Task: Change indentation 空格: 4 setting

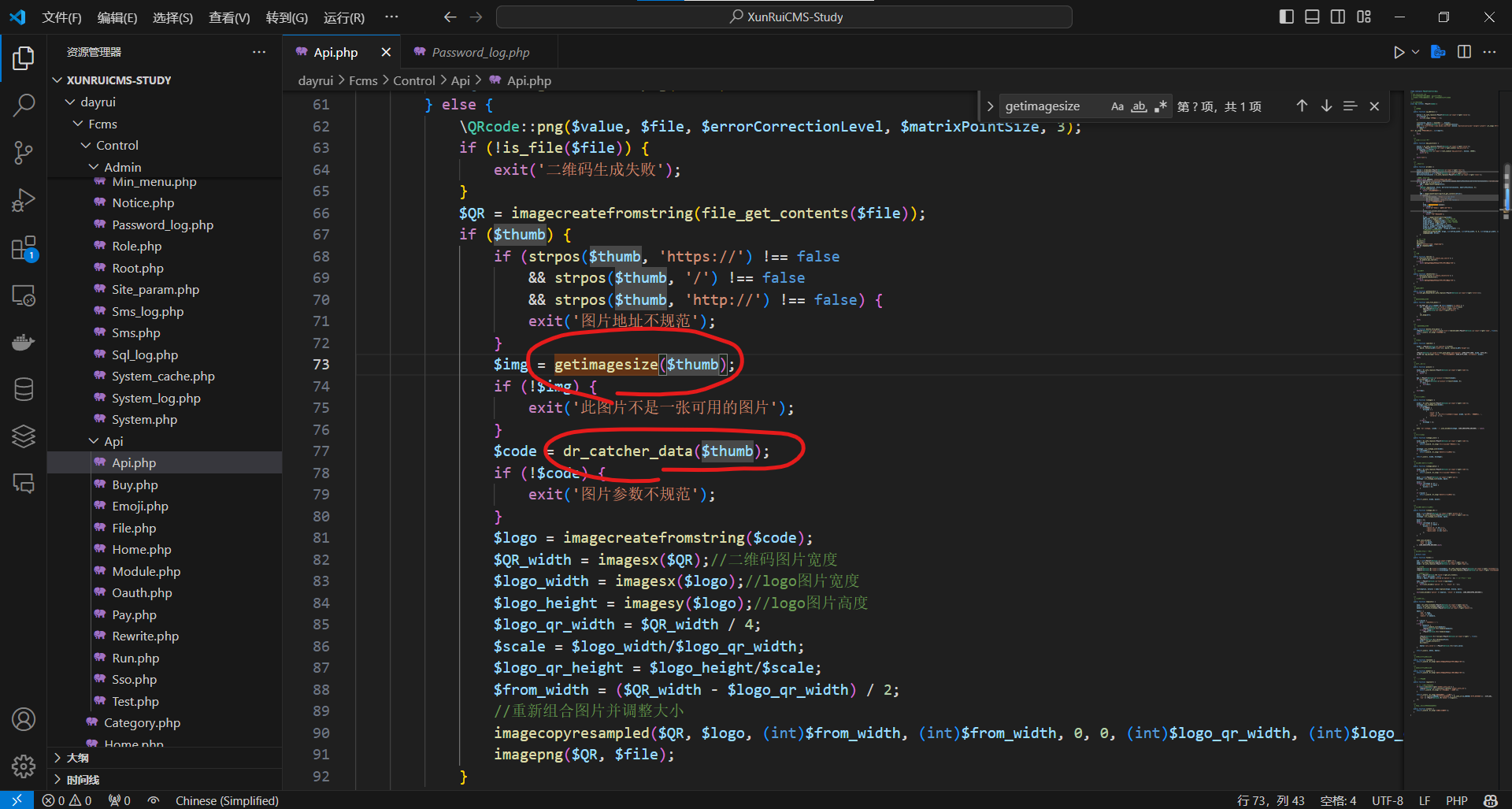Action: (x=1338, y=800)
